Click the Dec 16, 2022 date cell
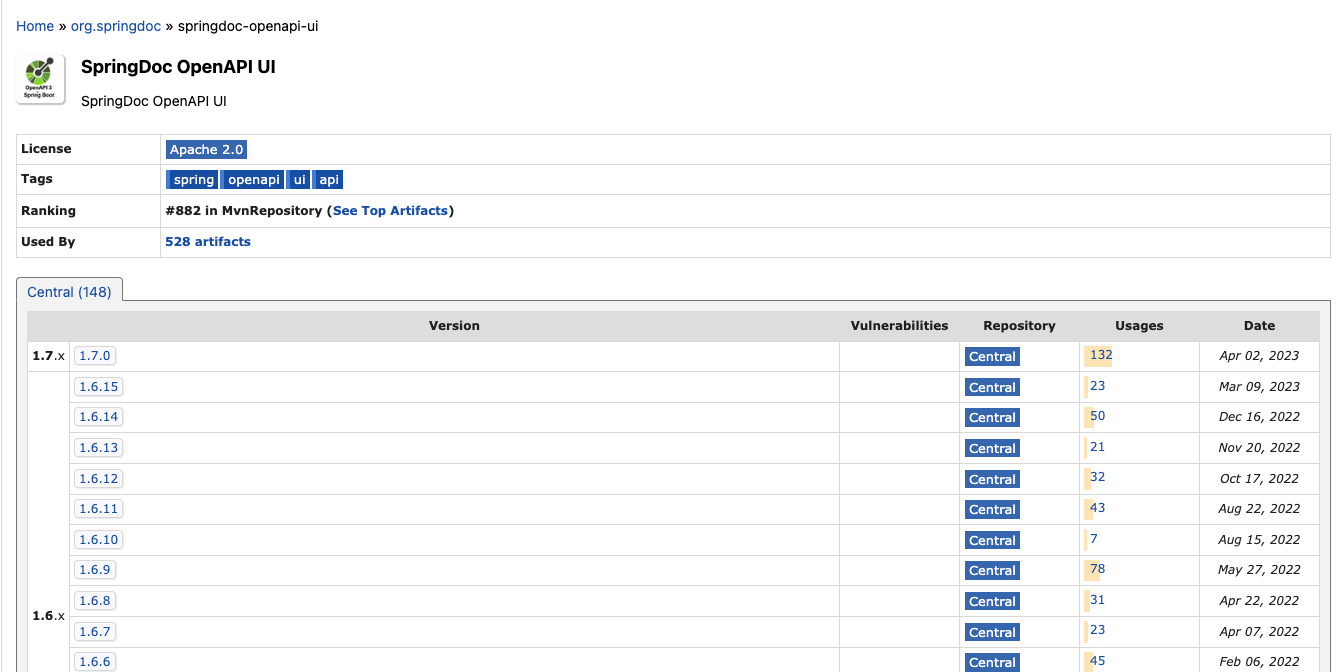Screen dimensions: 1339x672 (1259, 417)
